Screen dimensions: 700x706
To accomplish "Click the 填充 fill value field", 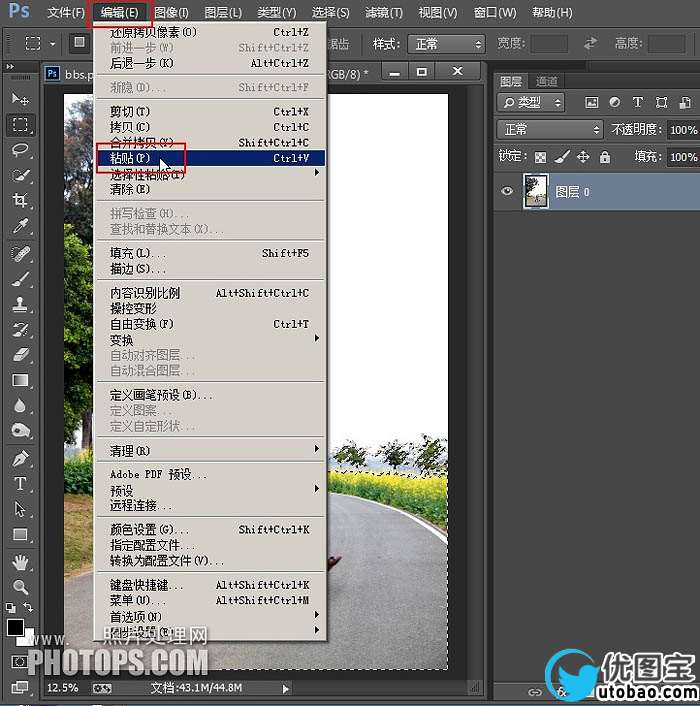I will tap(682, 157).
